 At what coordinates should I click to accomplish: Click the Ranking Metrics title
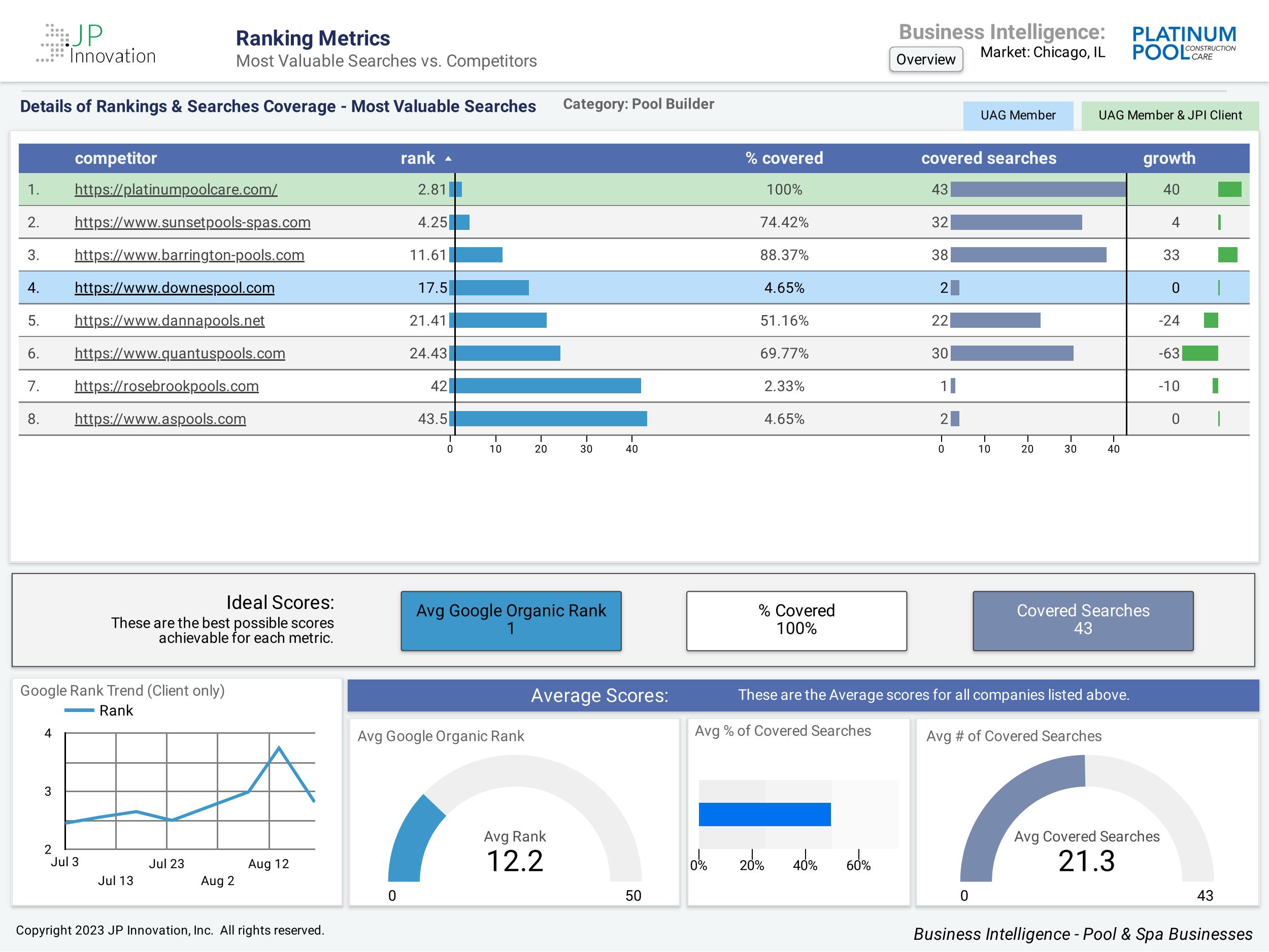pyautogui.click(x=313, y=38)
